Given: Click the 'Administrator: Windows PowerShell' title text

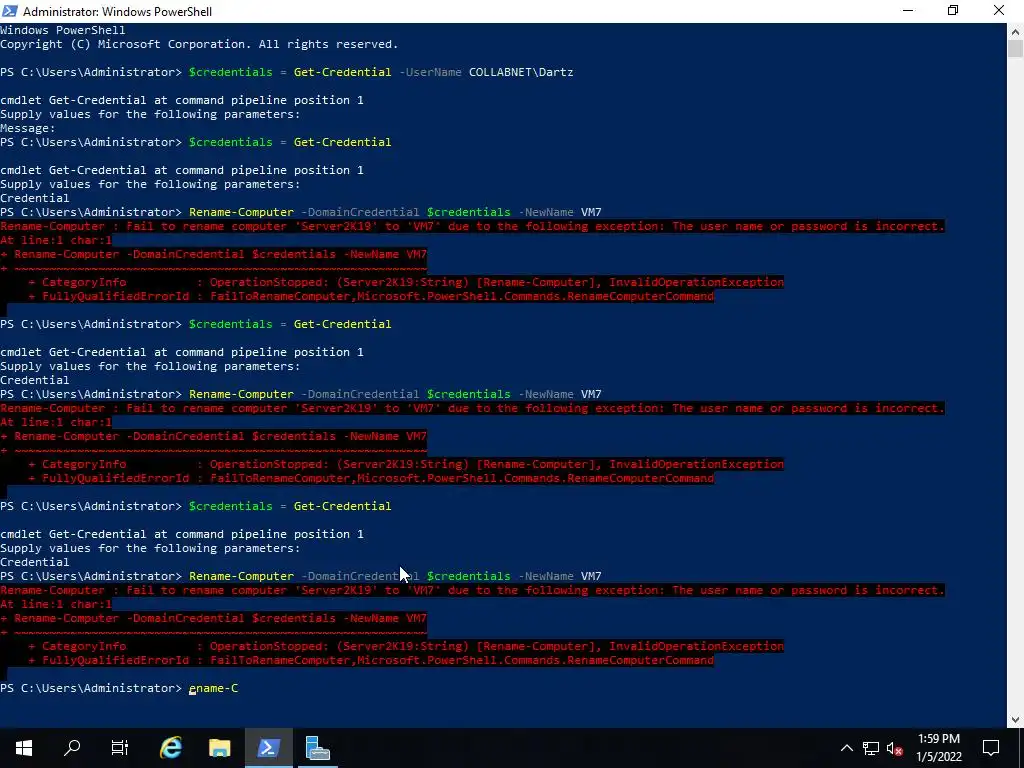Looking at the screenshot, I should coord(118,12).
